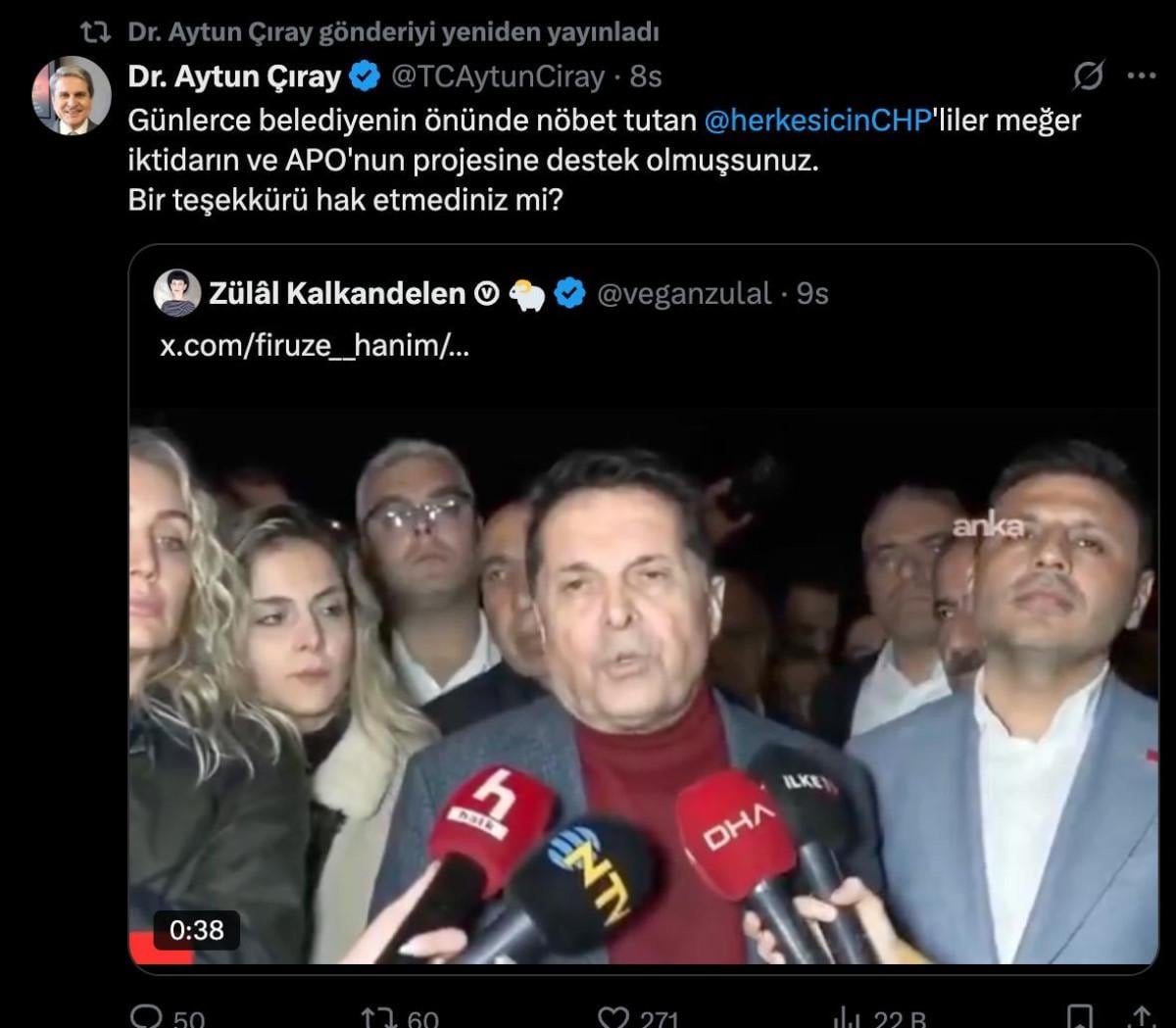This screenshot has width=1176, height=1028.
Task: Click the 'gönderiyi yeniden yayınladı' repost notice
Action: (x=393, y=31)
